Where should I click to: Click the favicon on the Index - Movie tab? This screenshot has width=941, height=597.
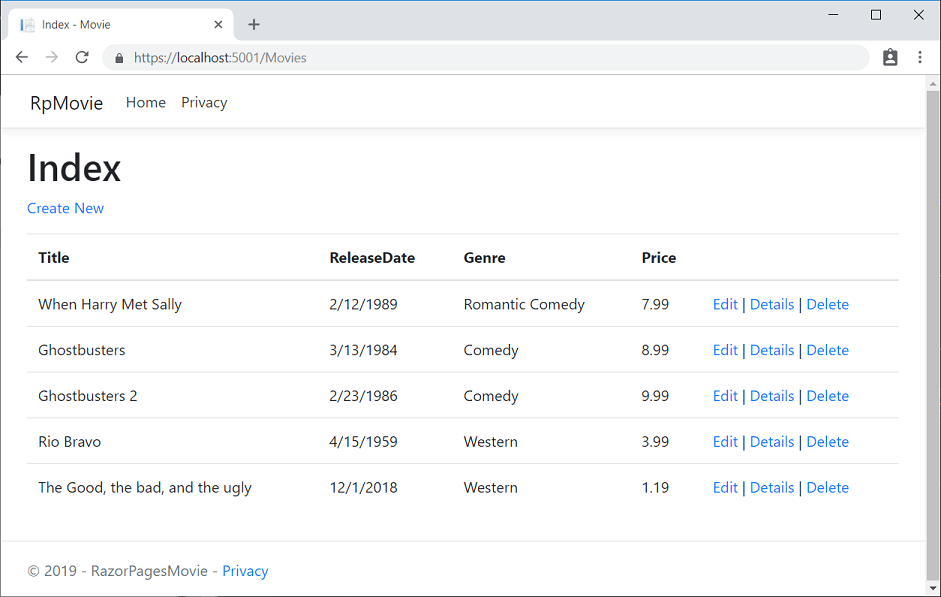click(25, 23)
